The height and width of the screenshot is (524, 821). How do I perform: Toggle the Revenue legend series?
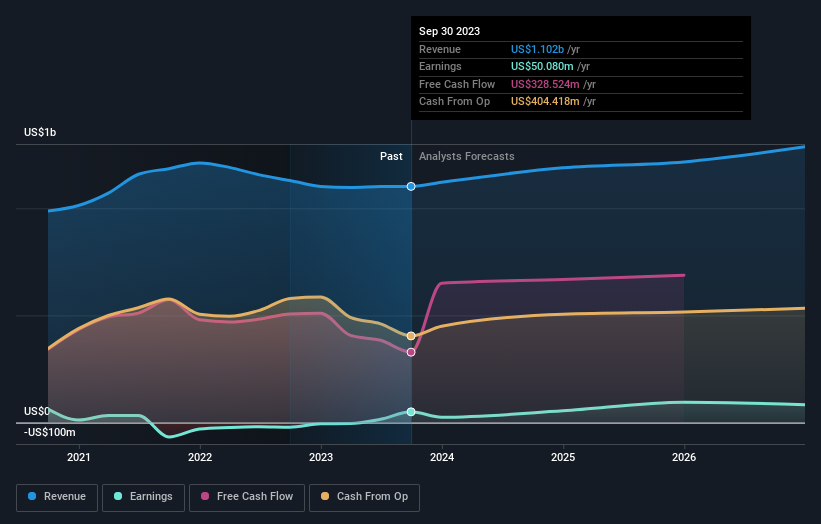[x=57, y=497]
